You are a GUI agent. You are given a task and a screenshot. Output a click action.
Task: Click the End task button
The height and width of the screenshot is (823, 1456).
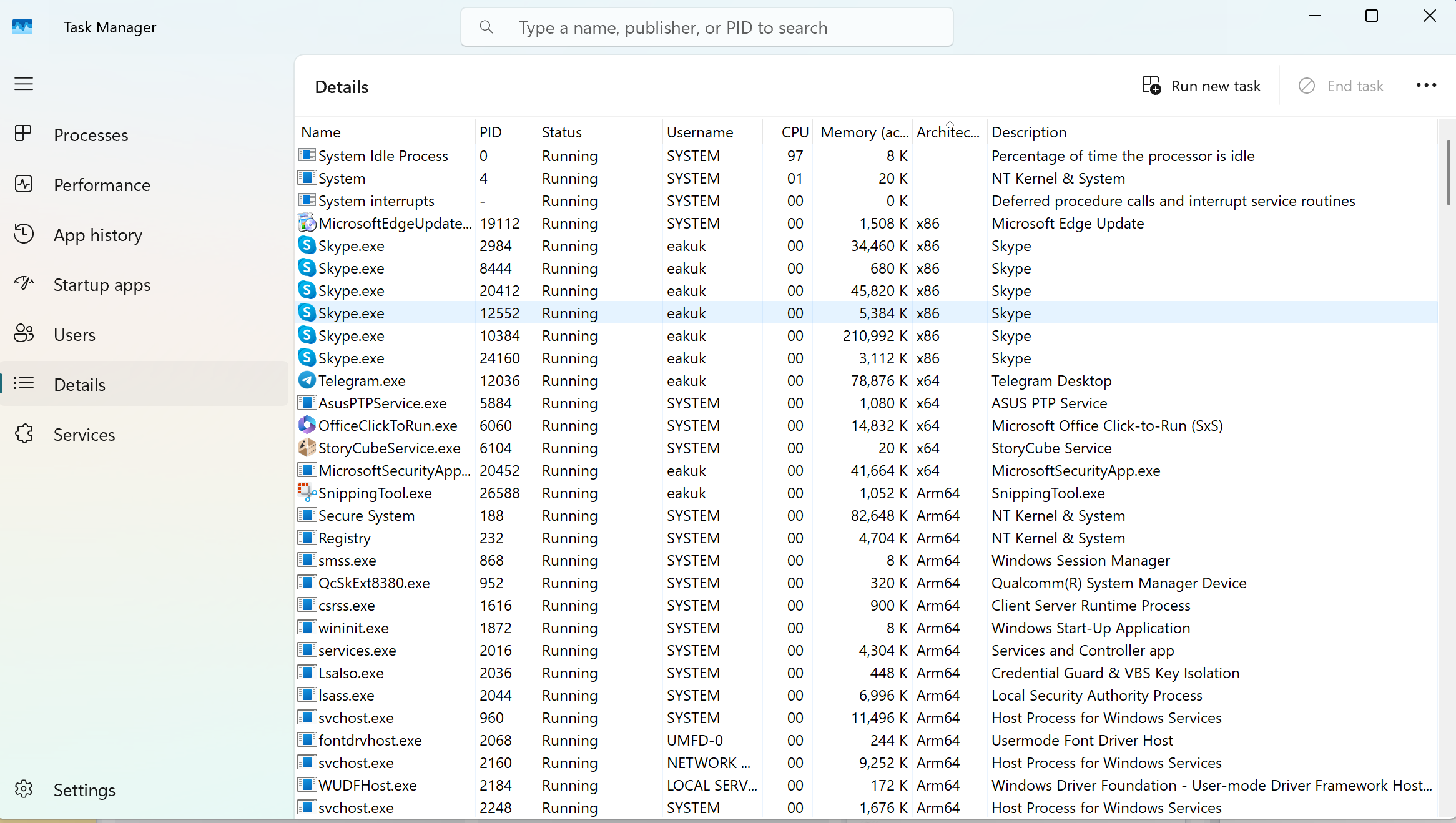click(1341, 86)
